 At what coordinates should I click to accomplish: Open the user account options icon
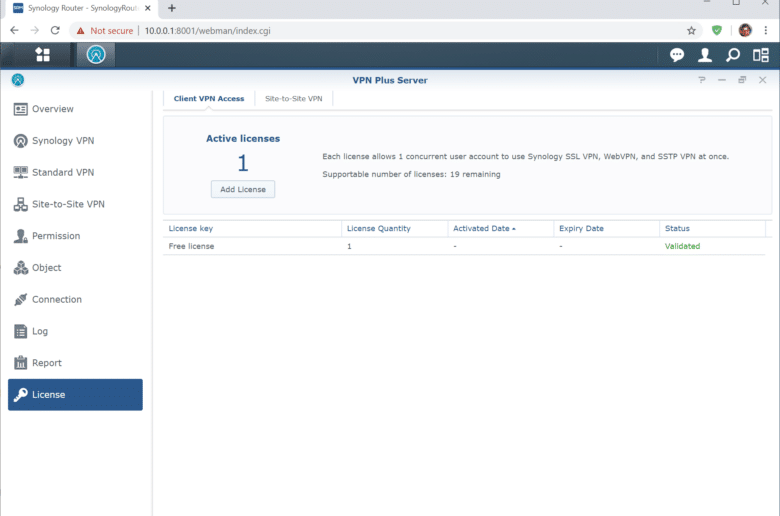point(704,55)
